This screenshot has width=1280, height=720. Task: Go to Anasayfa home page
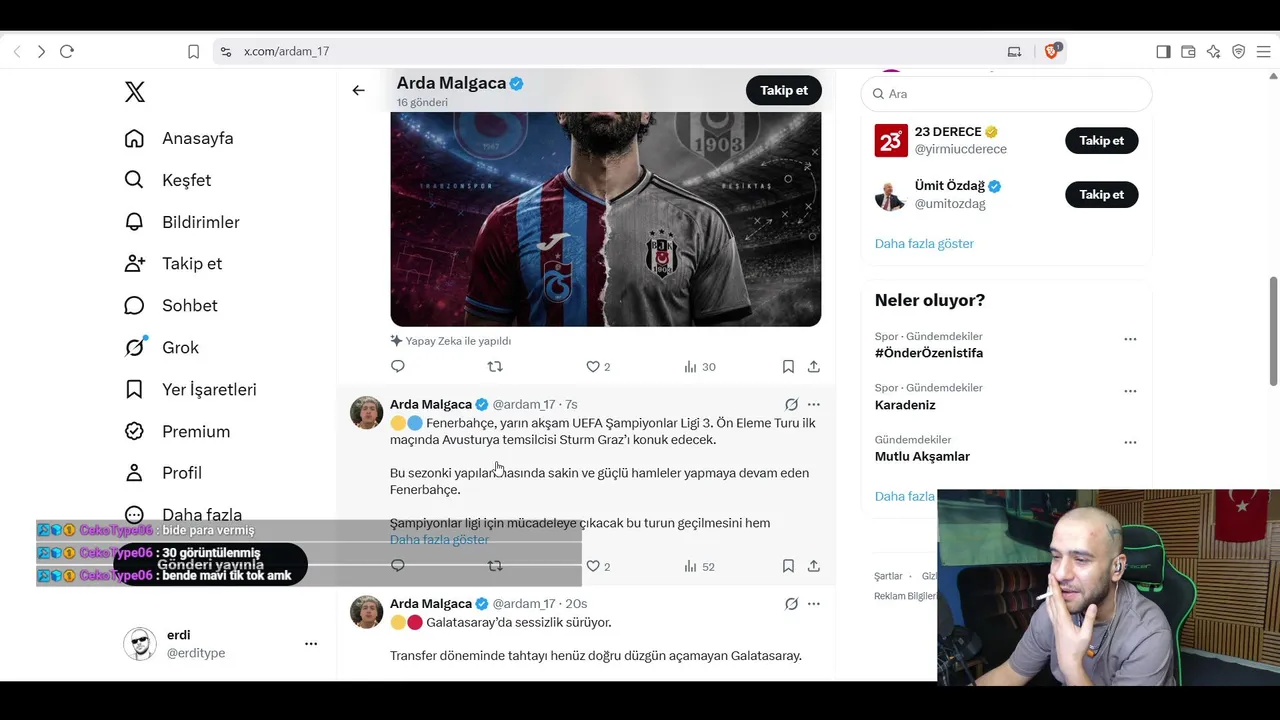179,138
